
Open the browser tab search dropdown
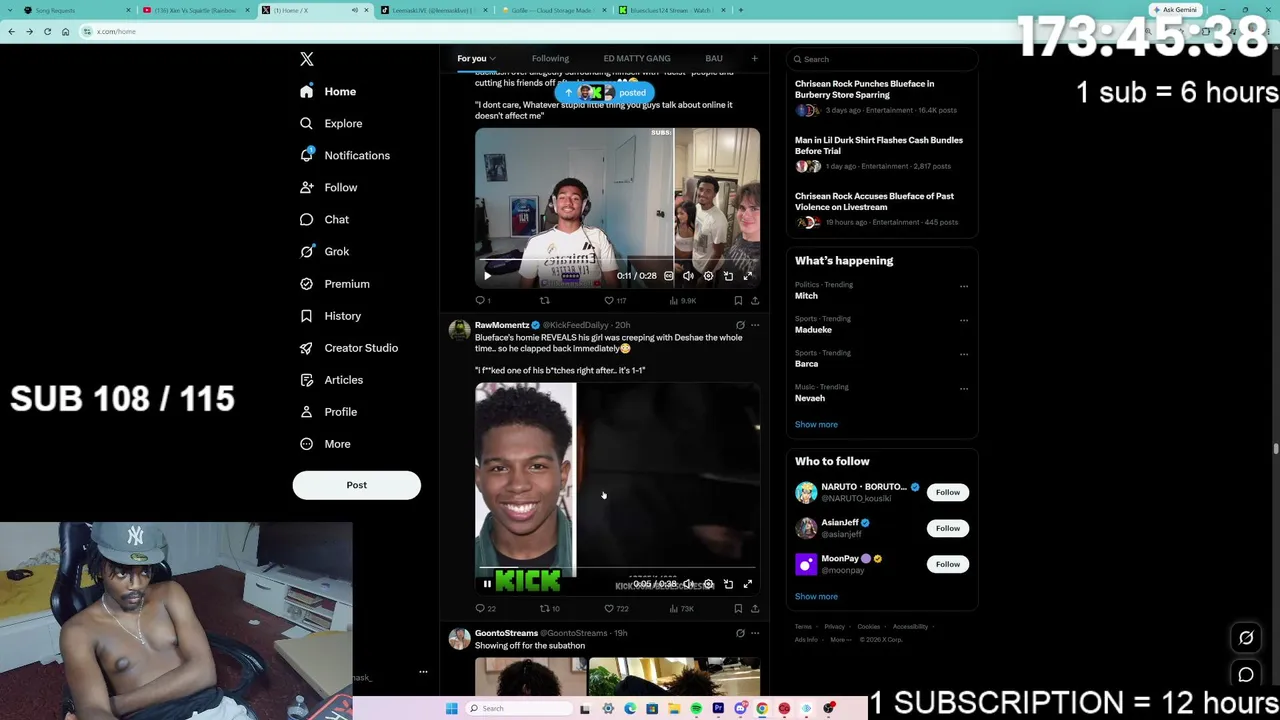[11, 10]
